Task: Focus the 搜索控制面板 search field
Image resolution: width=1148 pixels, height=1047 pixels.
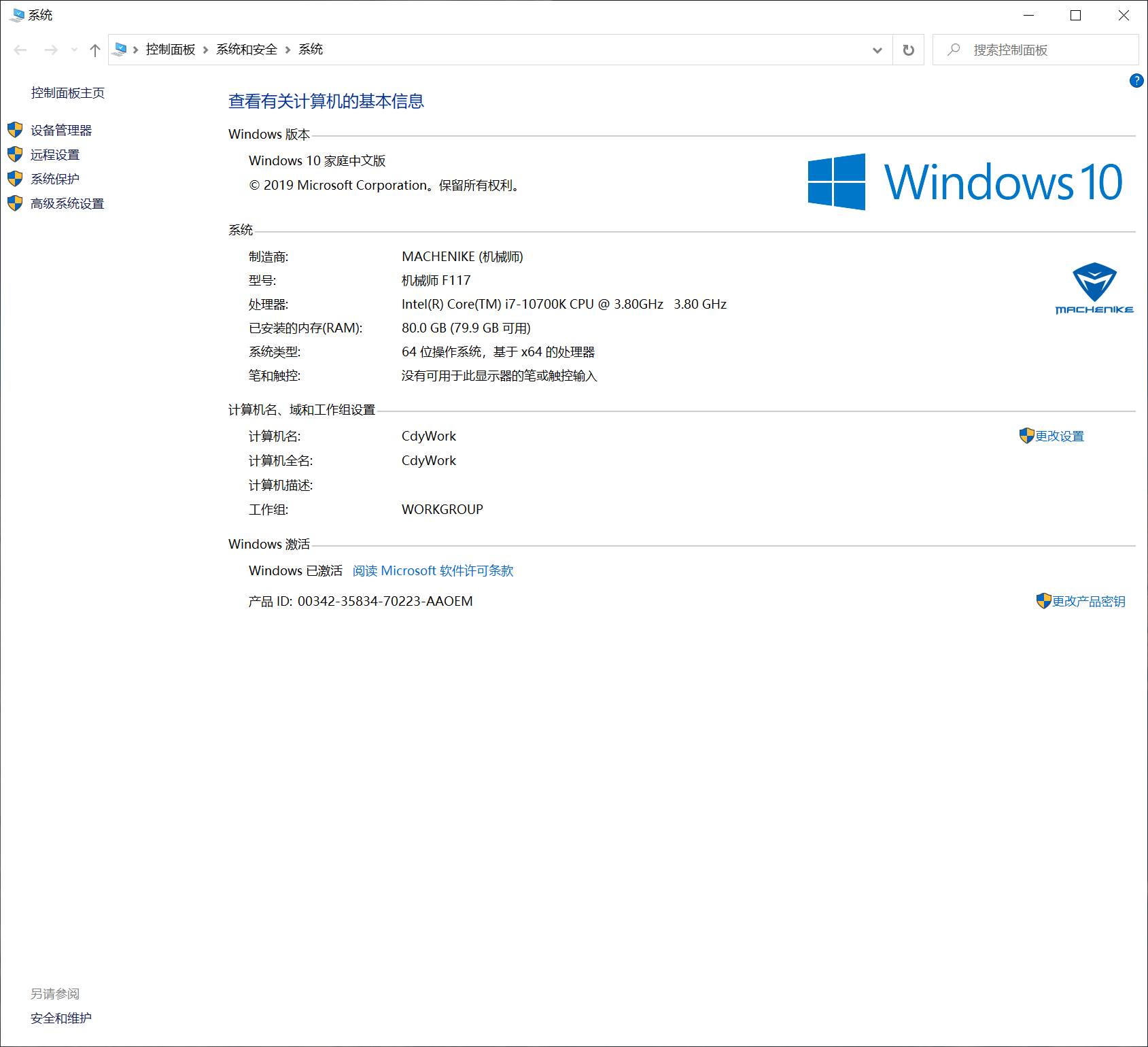Action: point(1035,50)
